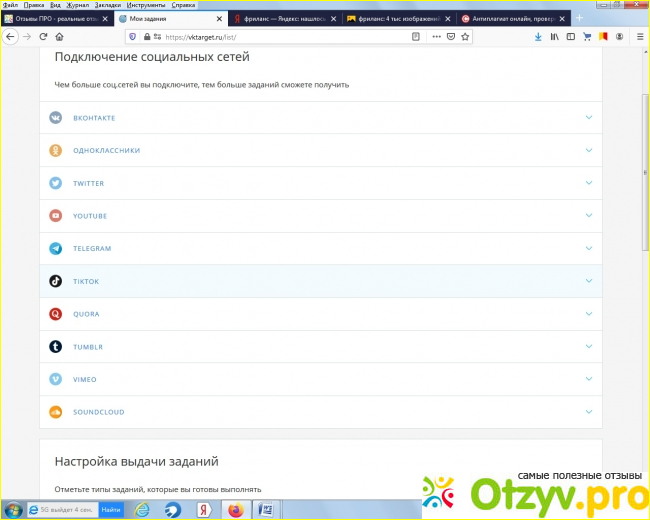Click the Tumblr network icon
The height and width of the screenshot is (520, 650).
56,346
